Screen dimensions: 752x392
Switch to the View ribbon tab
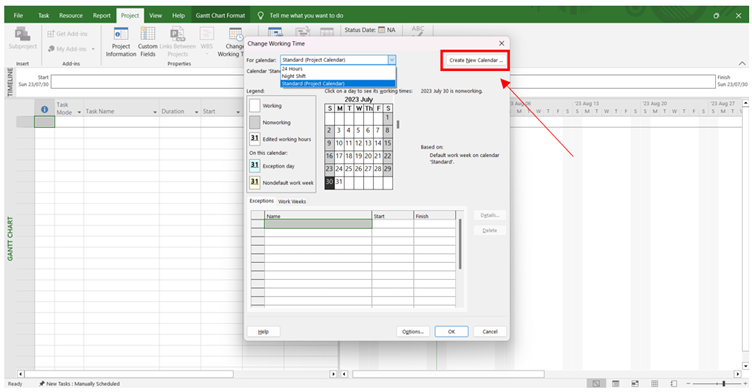[x=155, y=15]
